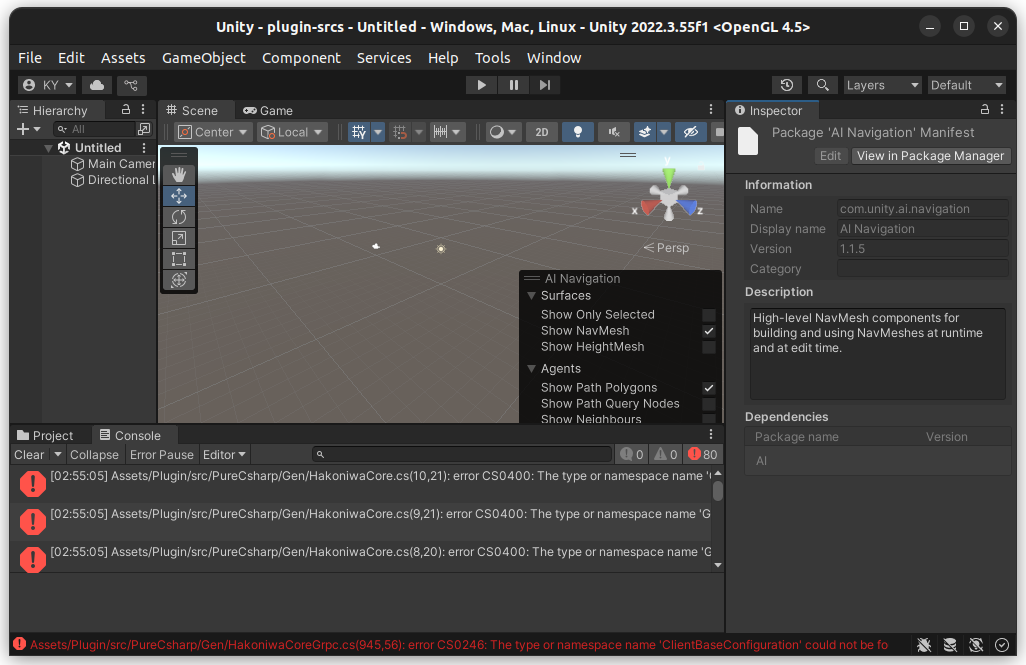The image size is (1026, 665).
Task: Open Hierarchy panel options menu
Action: point(143,109)
